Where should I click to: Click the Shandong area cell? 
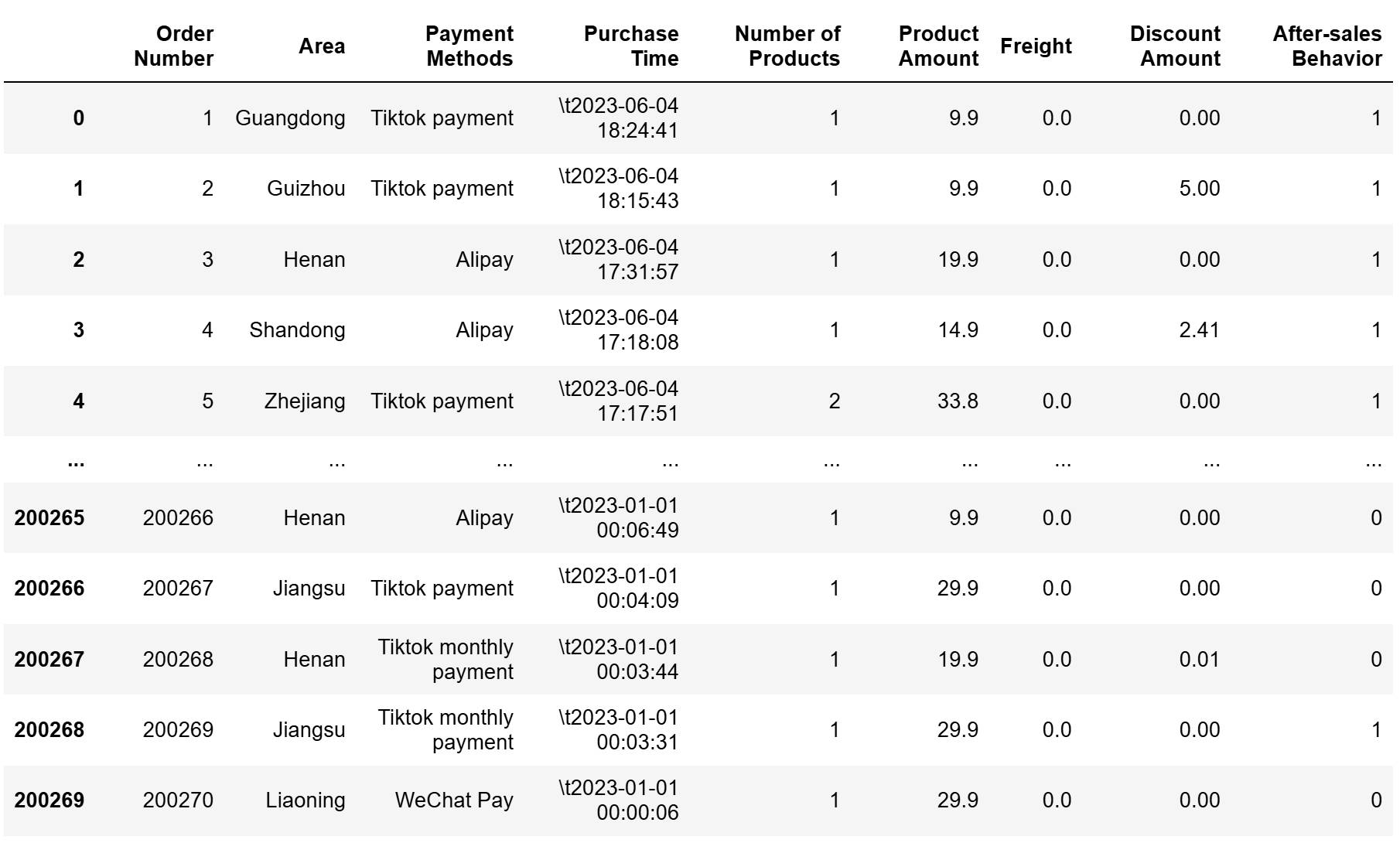point(297,330)
